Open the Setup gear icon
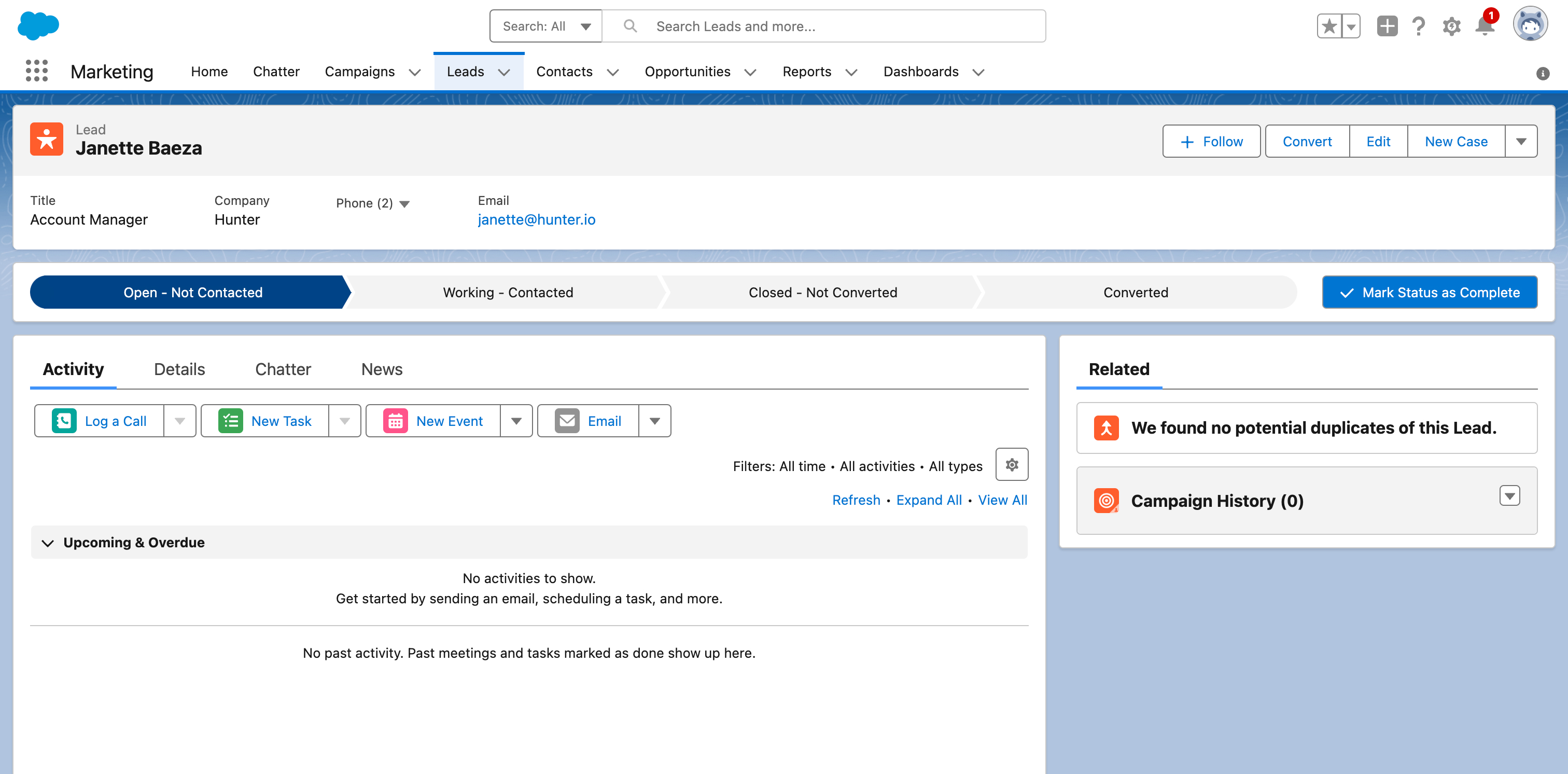The height and width of the screenshot is (774, 1568). [1452, 26]
